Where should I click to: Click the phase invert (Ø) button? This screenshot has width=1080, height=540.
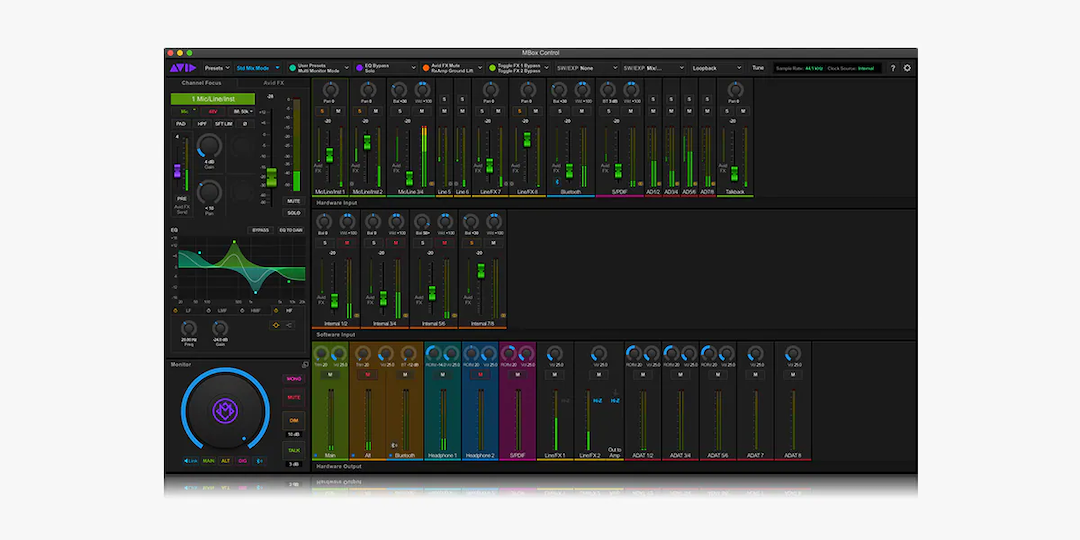(244, 123)
